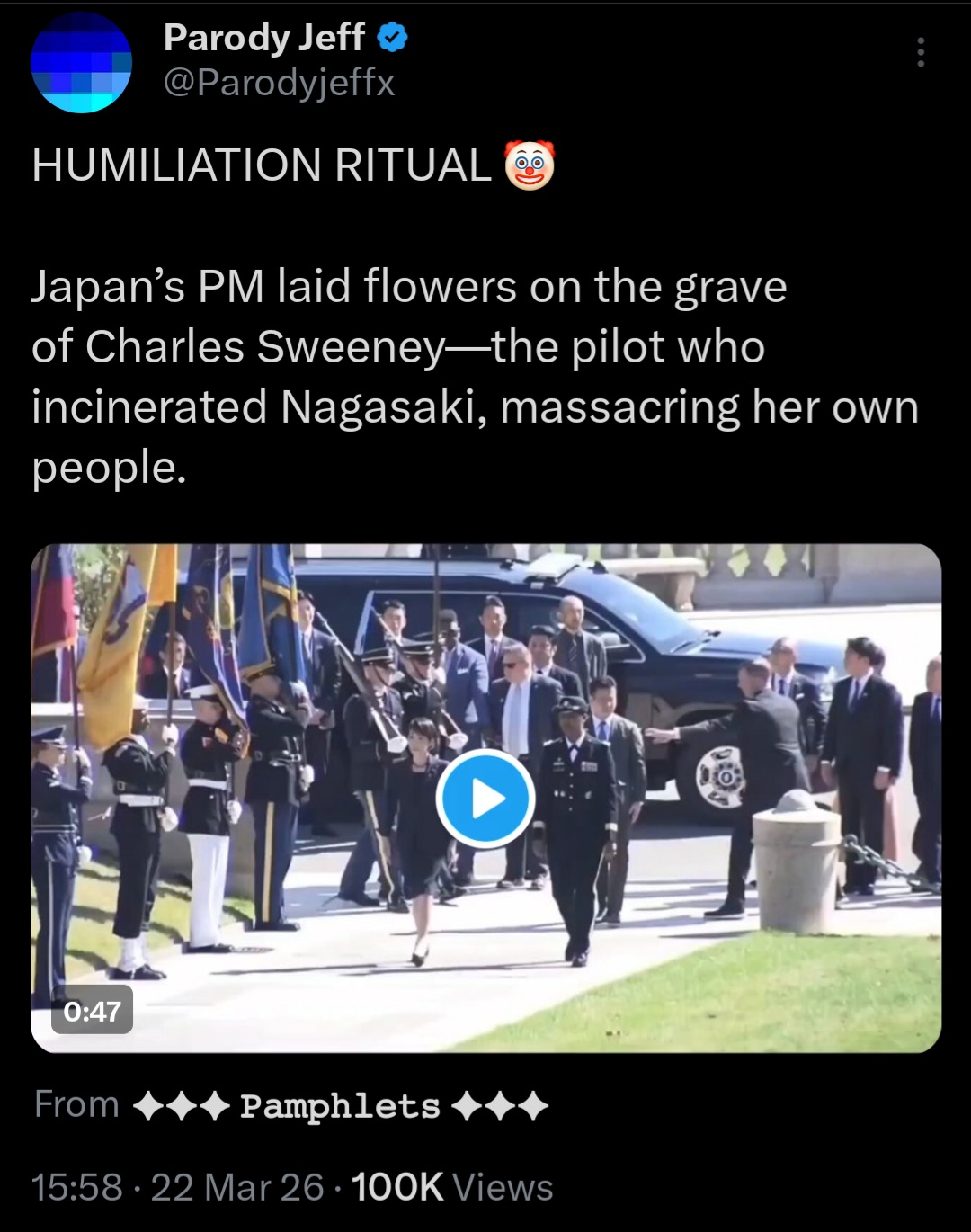View the 100K Views count
This screenshot has height=1232, width=971.
click(x=452, y=1187)
